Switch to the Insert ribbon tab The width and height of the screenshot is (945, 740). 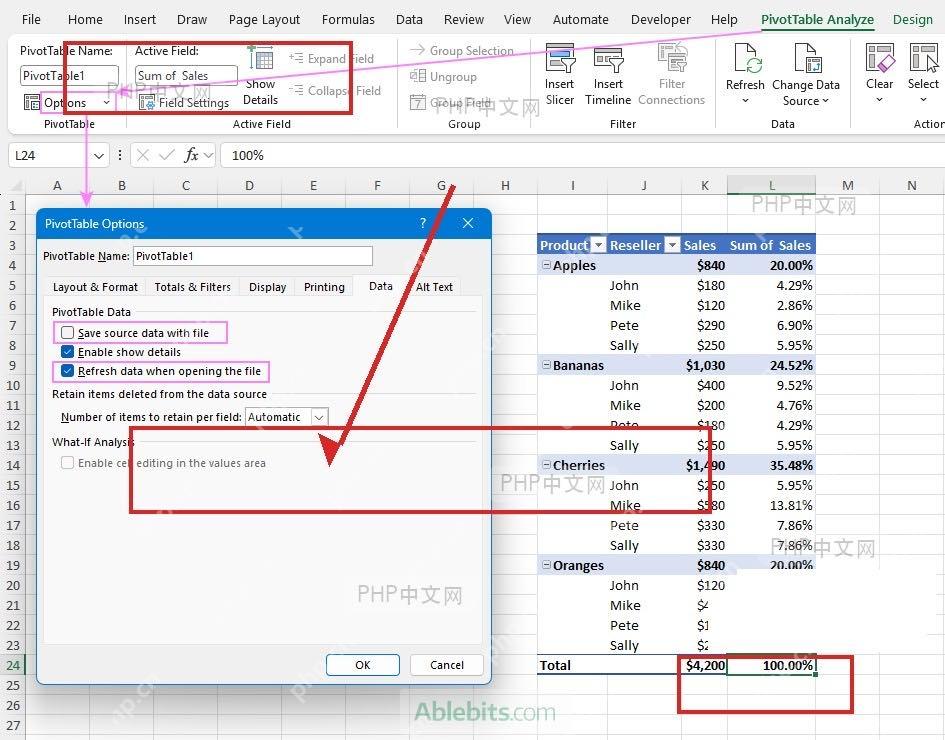pyautogui.click(x=140, y=19)
